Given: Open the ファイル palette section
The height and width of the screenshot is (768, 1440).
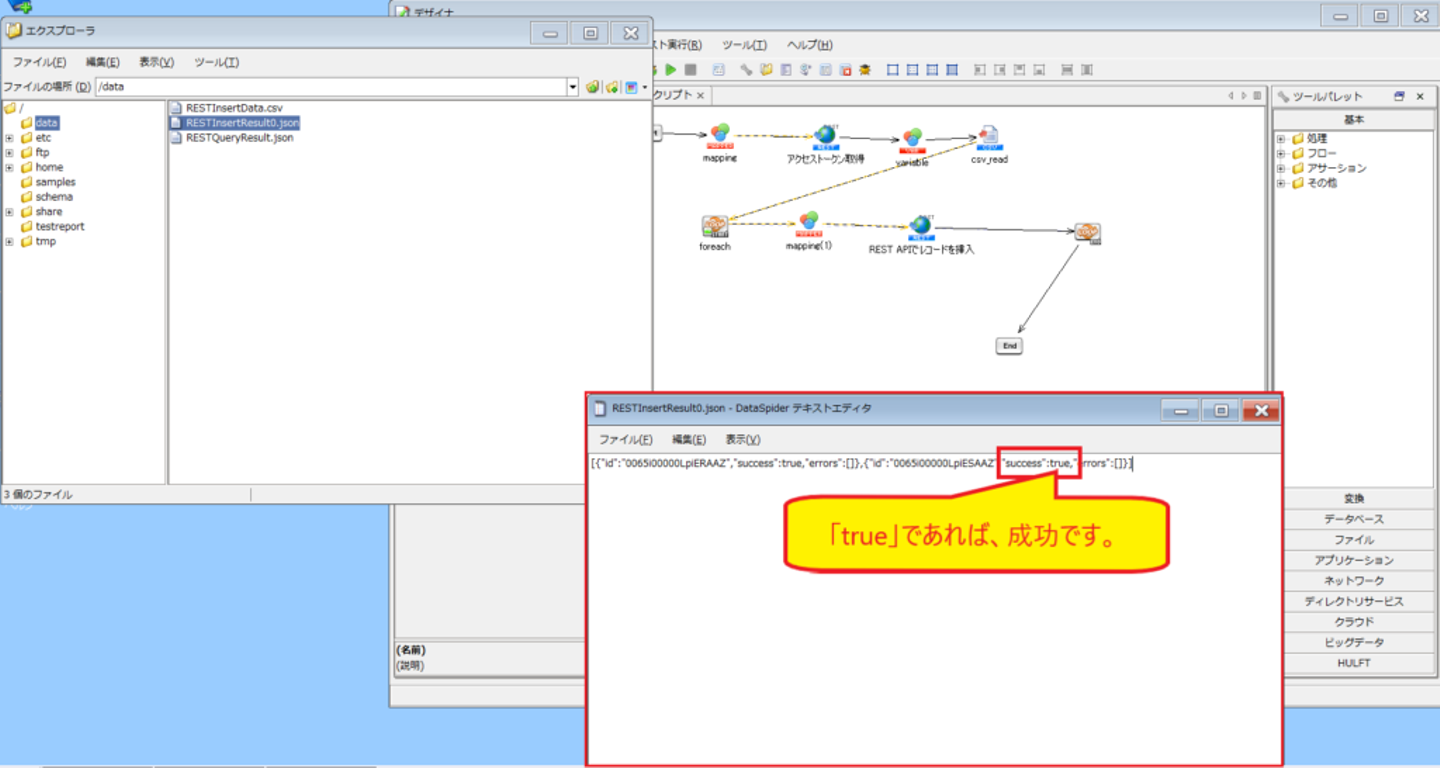Looking at the screenshot, I should [x=1354, y=539].
